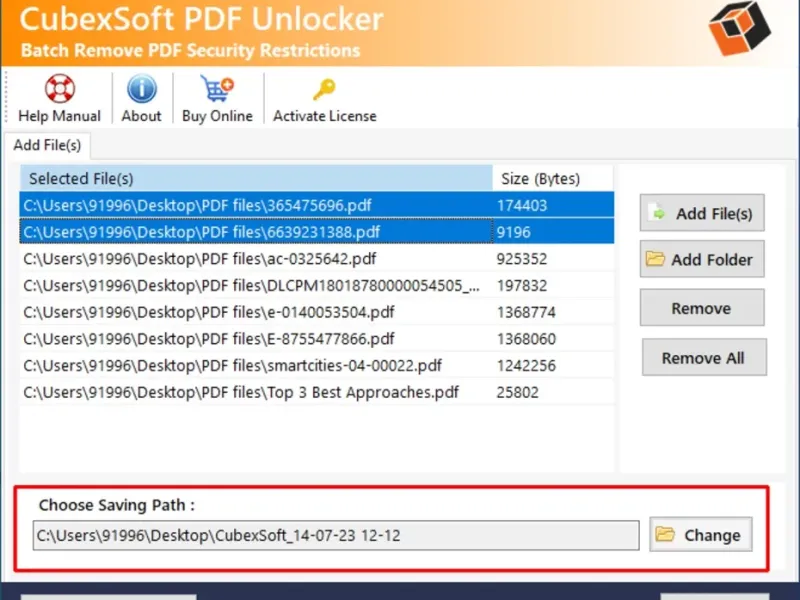The width and height of the screenshot is (800, 600).
Task: Click the saving path input field
Action: [x=336, y=535]
